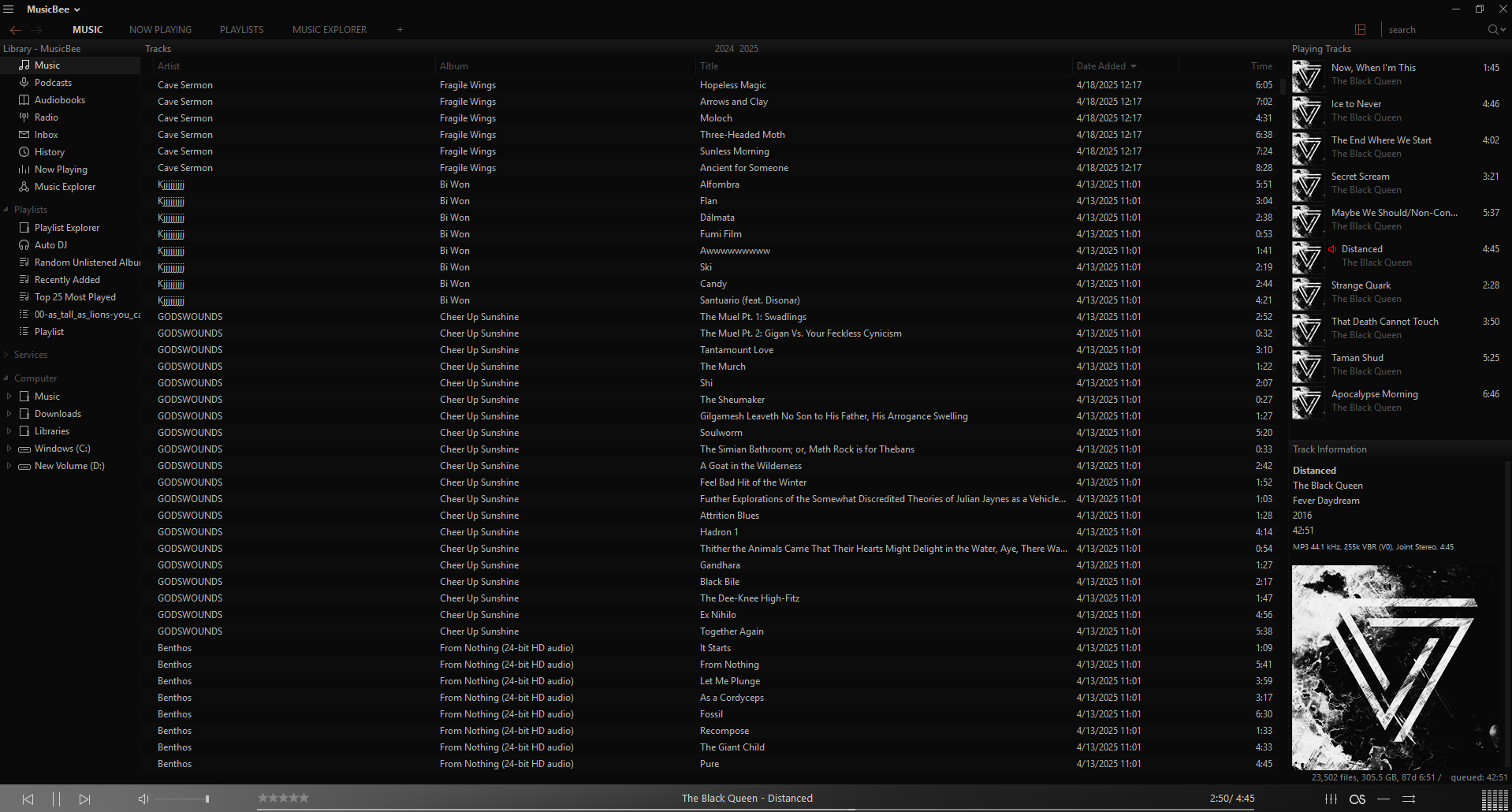Mute the volume speaker icon
1512x812 pixels.
tap(143, 799)
